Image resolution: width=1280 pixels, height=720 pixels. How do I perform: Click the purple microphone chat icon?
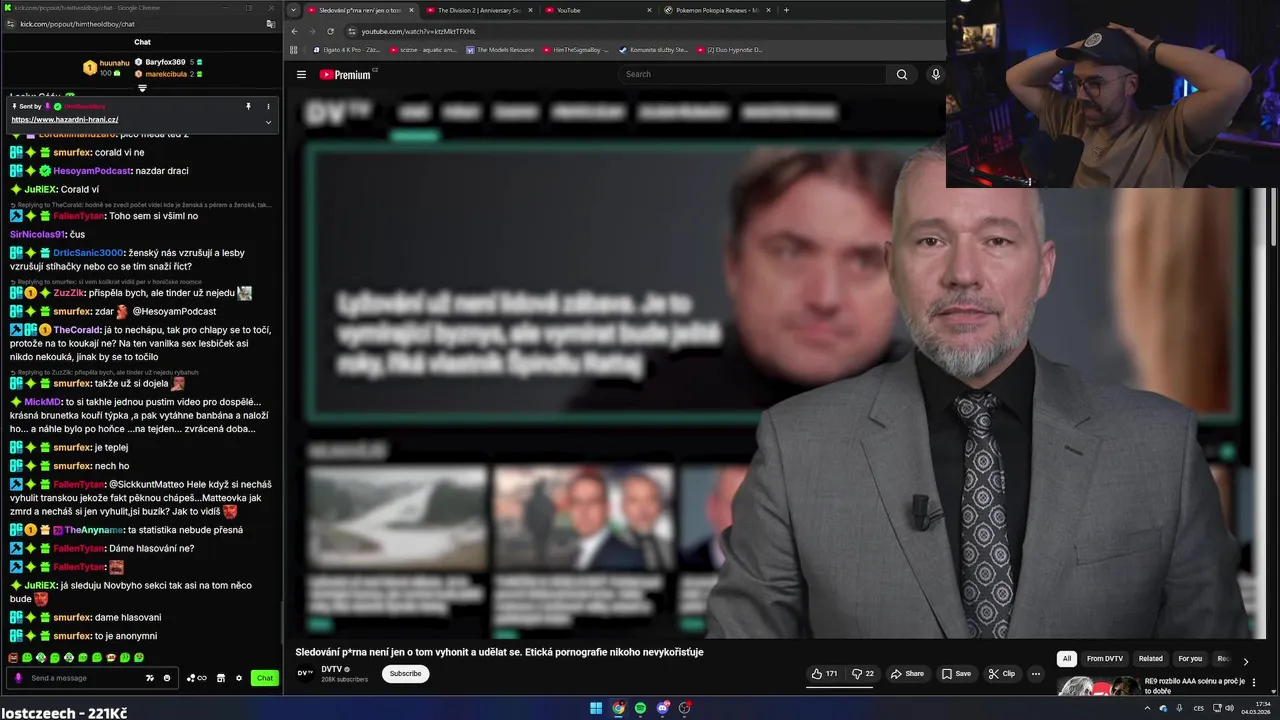coord(18,678)
